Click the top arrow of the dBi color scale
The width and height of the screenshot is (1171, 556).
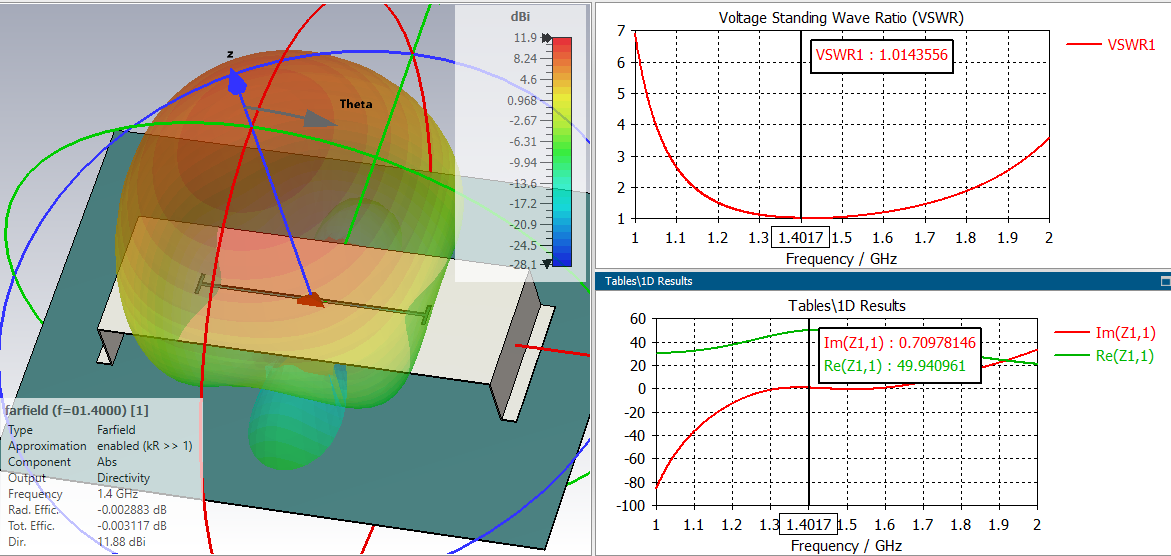point(547,37)
